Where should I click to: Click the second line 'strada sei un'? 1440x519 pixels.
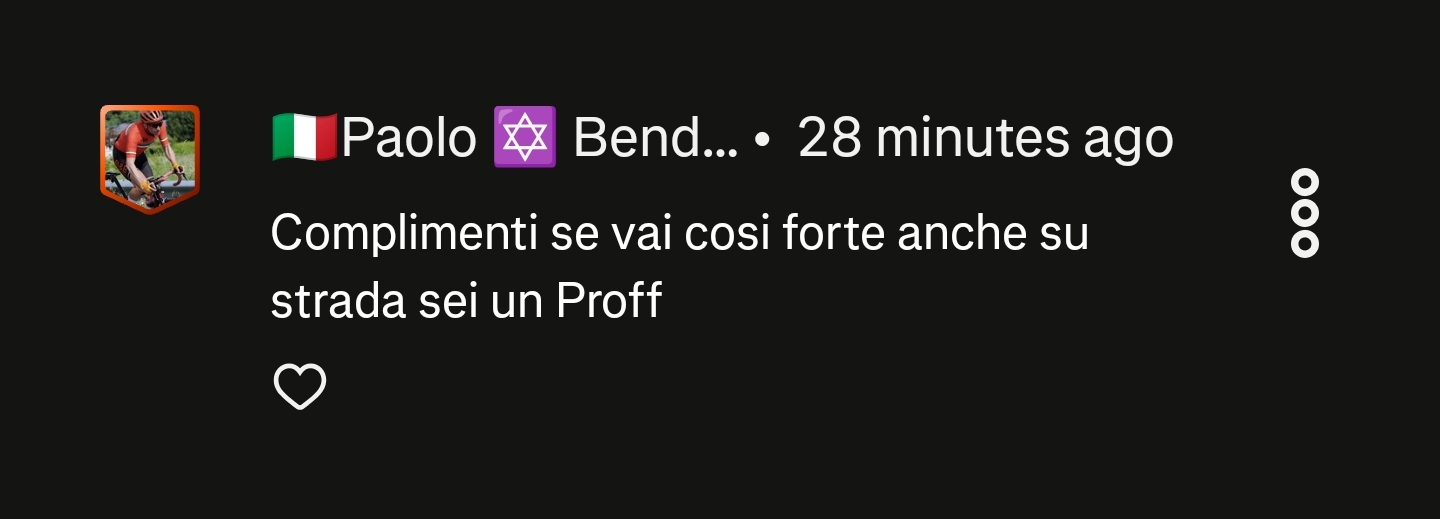click(407, 300)
